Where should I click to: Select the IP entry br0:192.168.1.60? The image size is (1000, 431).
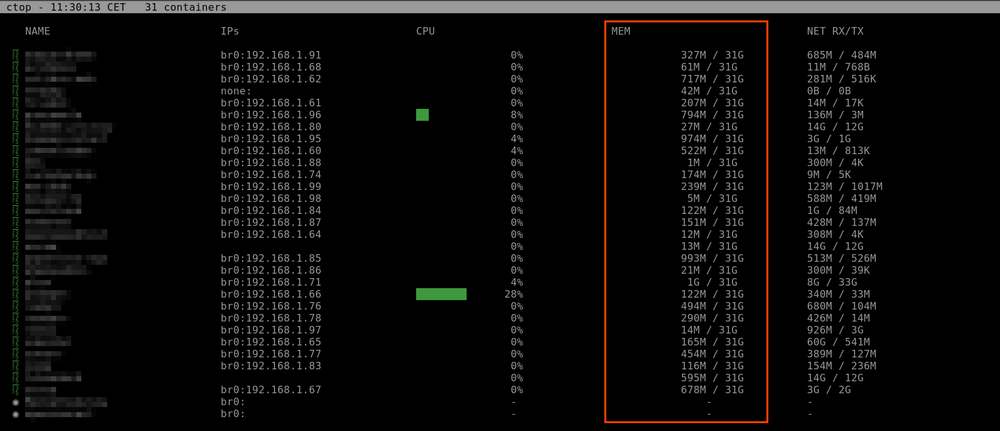click(271, 151)
